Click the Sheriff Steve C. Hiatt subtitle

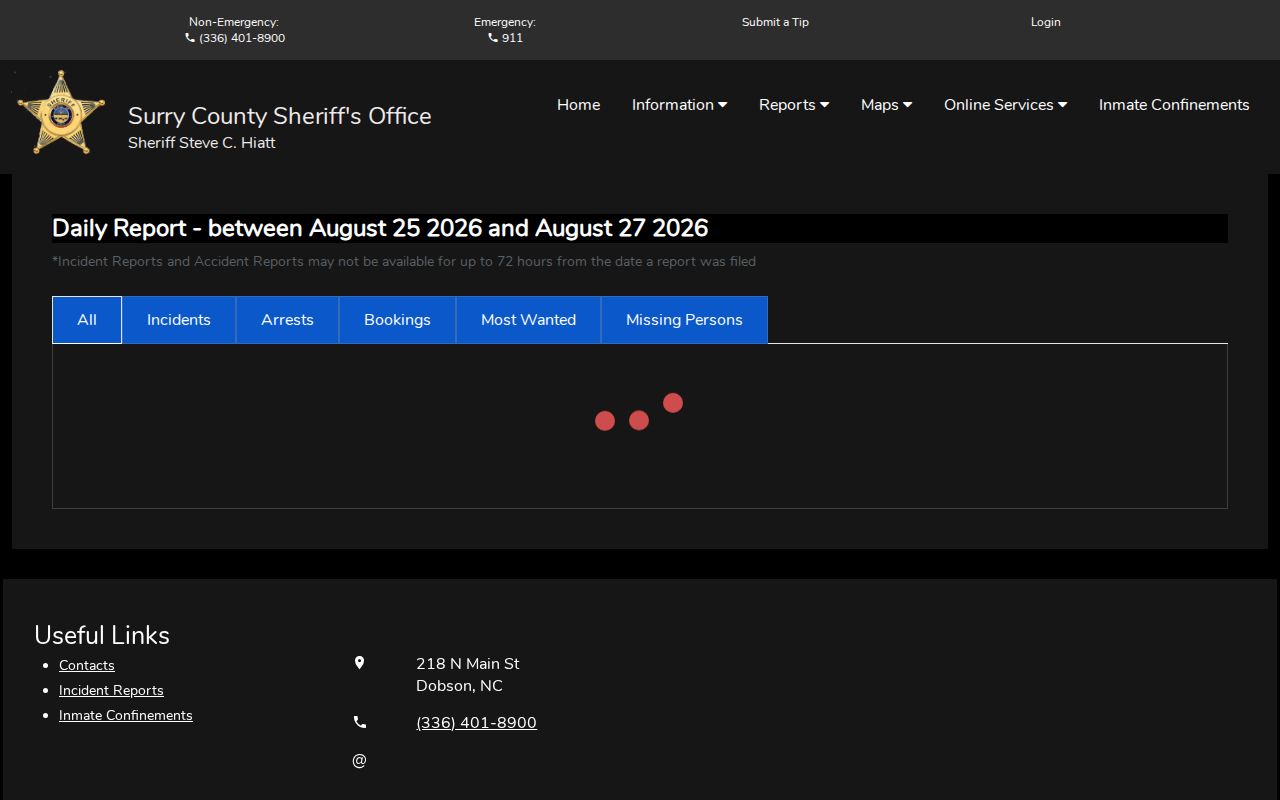click(202, 143)
